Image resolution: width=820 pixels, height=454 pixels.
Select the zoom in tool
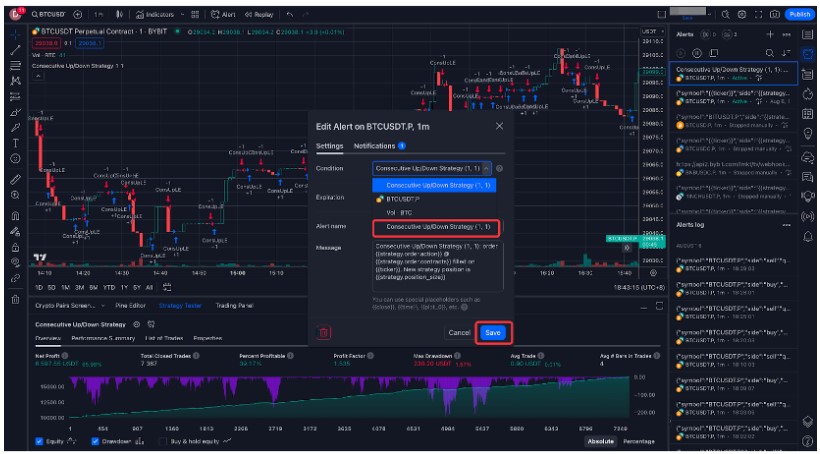click(x=15, y=195)
